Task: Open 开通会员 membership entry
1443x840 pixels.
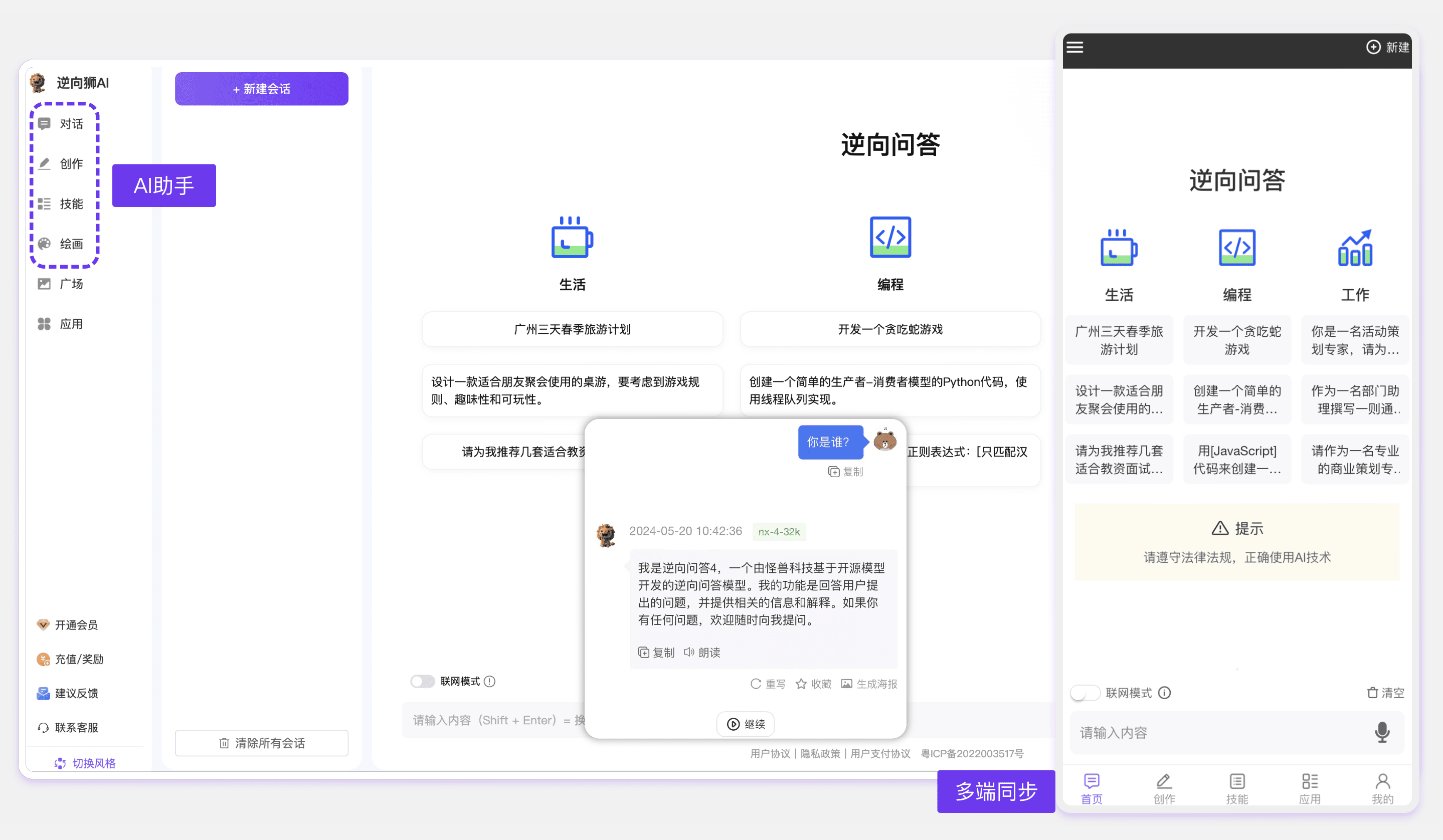Action: pos(68,625)
